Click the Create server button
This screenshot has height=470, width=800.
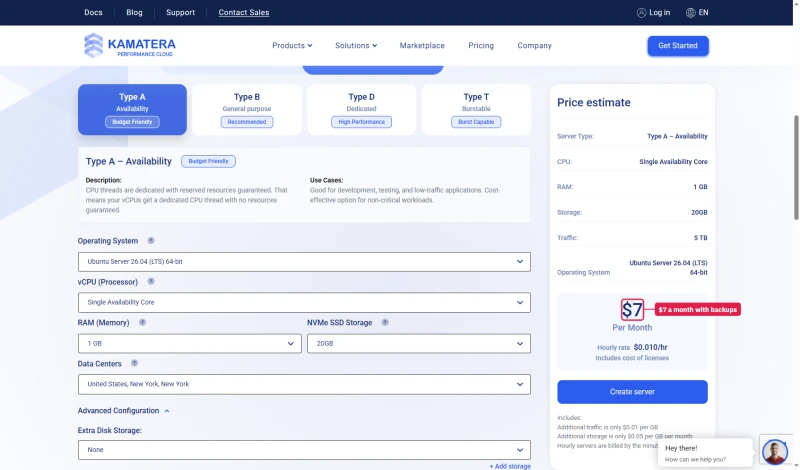pos(632,392)
